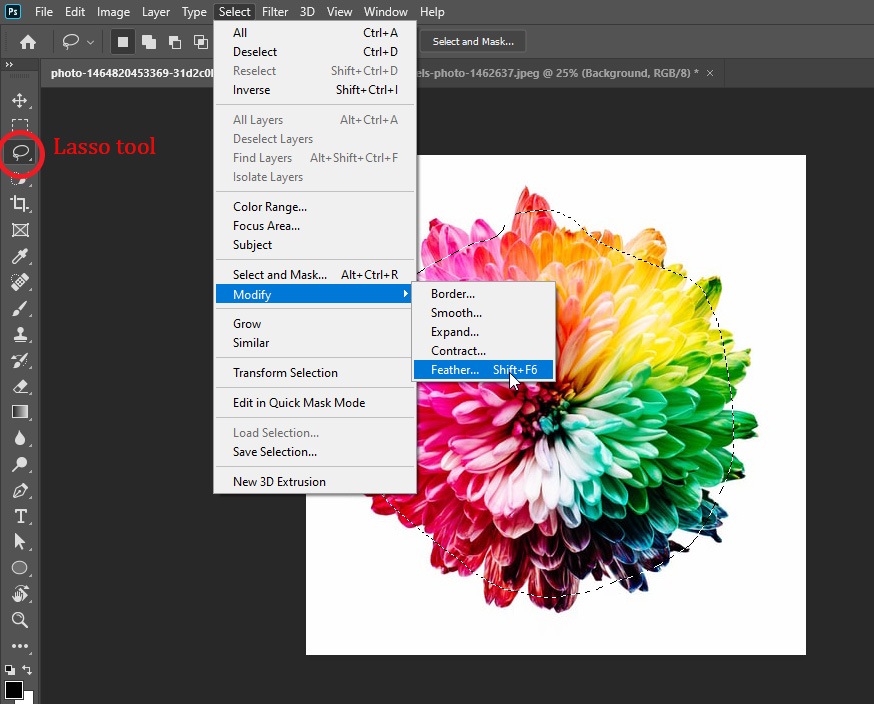Choose Contract from Modify submenu

[483, 351]
